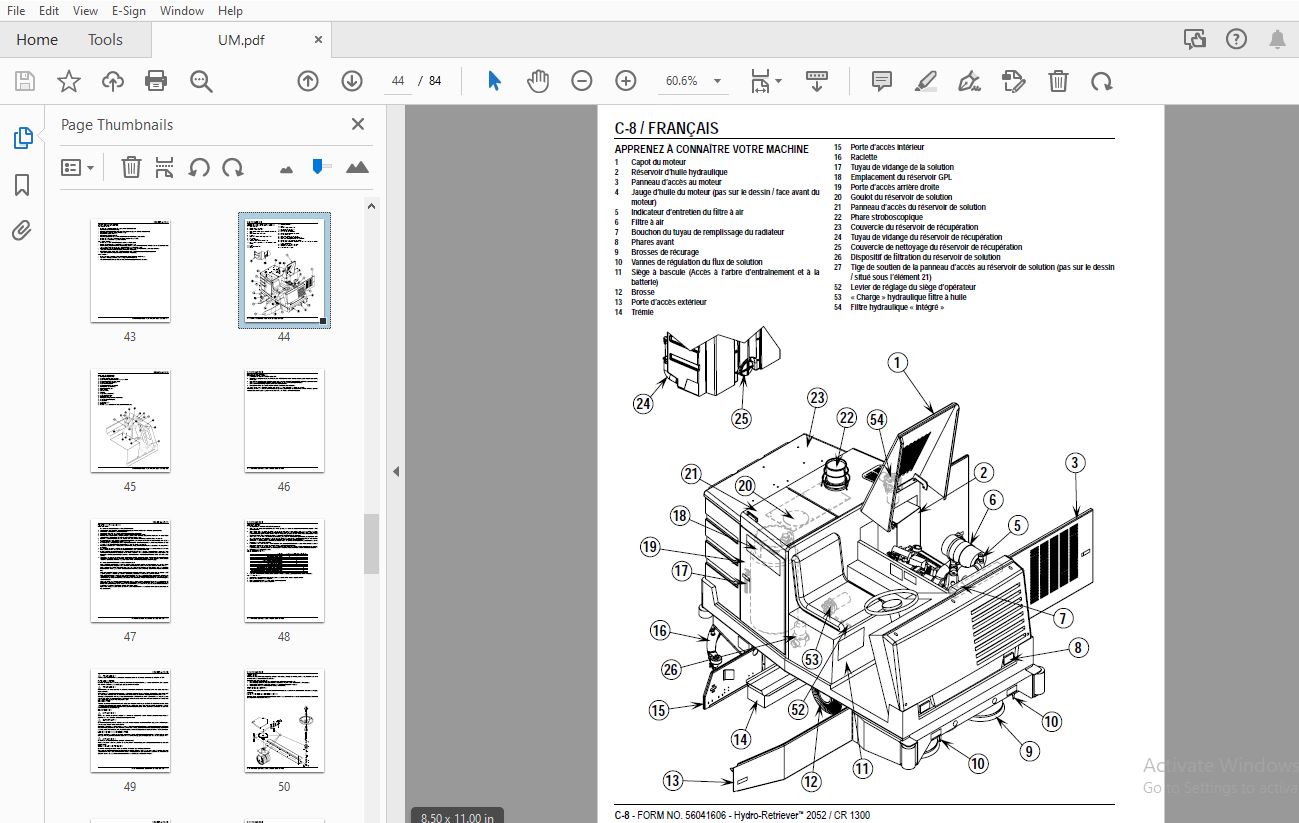Collapse the navigation pane arrow
Image resolution: width=1299 pixels, height=823 pixels.
tap(396, 471)
